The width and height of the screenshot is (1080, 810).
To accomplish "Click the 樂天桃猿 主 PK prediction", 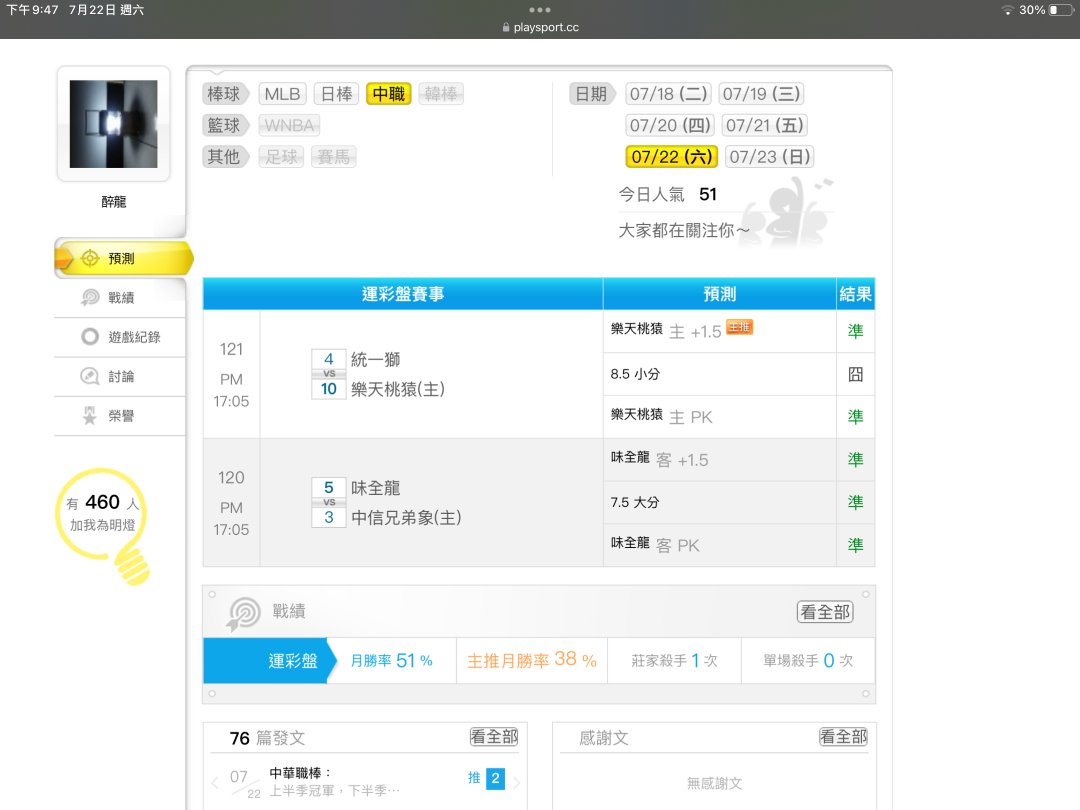I will tap(661, 416).
